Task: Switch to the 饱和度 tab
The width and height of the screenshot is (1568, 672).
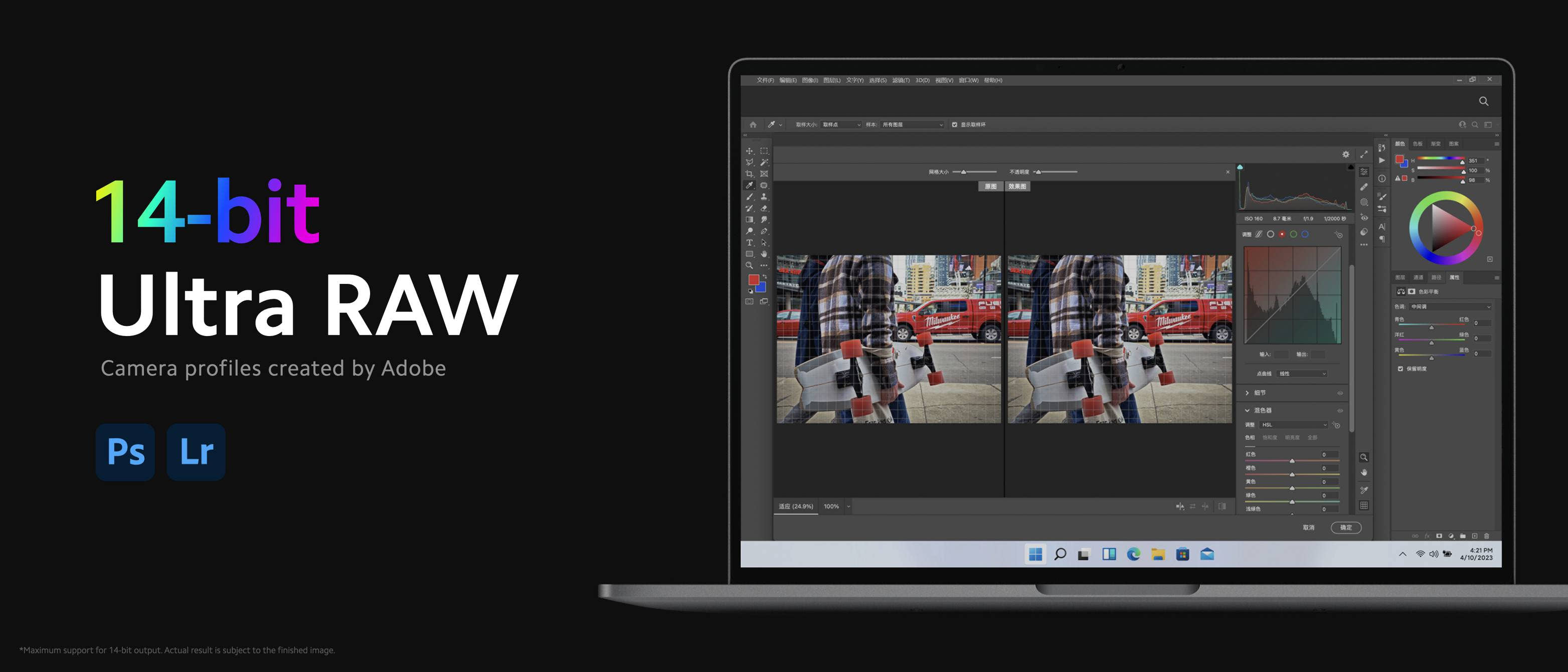Action: (1269, 438)
